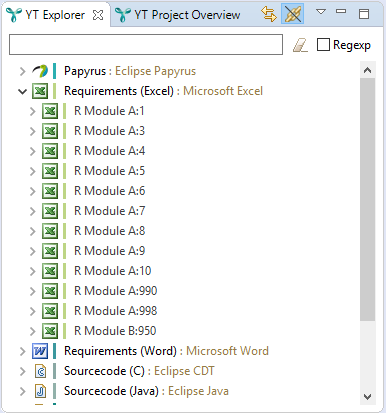Toggle the crossed-out pin filter icon
This screenshot has width=386, height=413.
point(292,14)
